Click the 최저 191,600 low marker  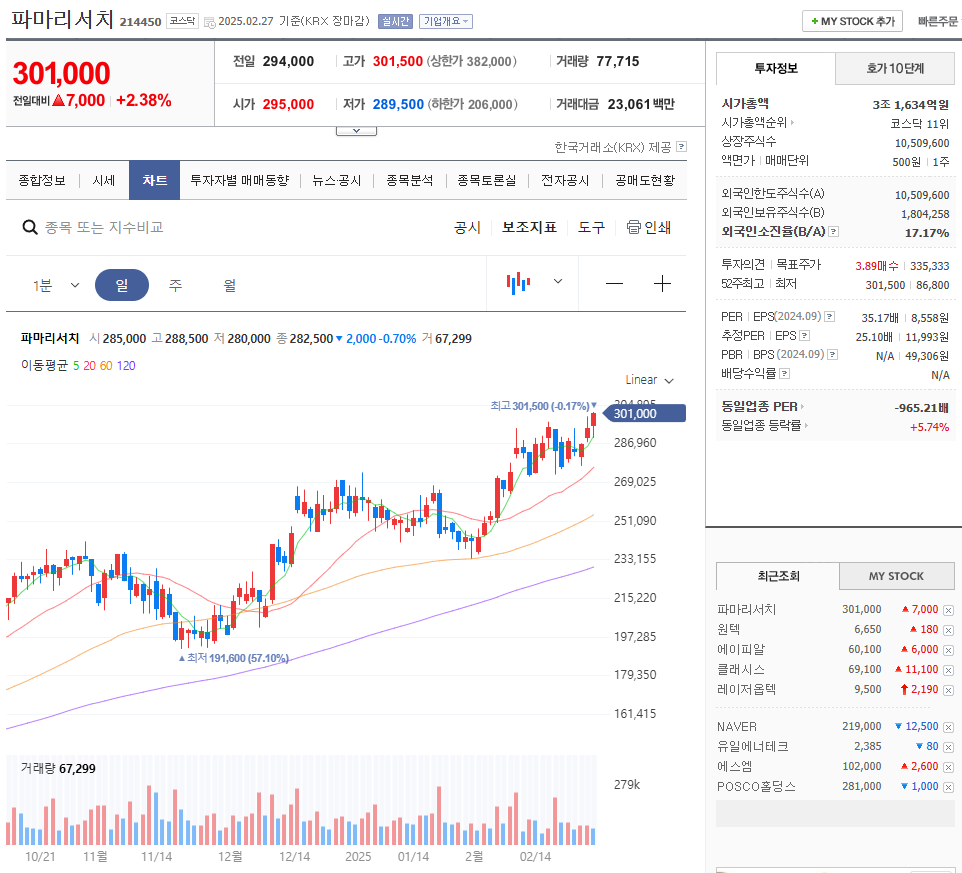pyautogui.click(x=233, y=658)
